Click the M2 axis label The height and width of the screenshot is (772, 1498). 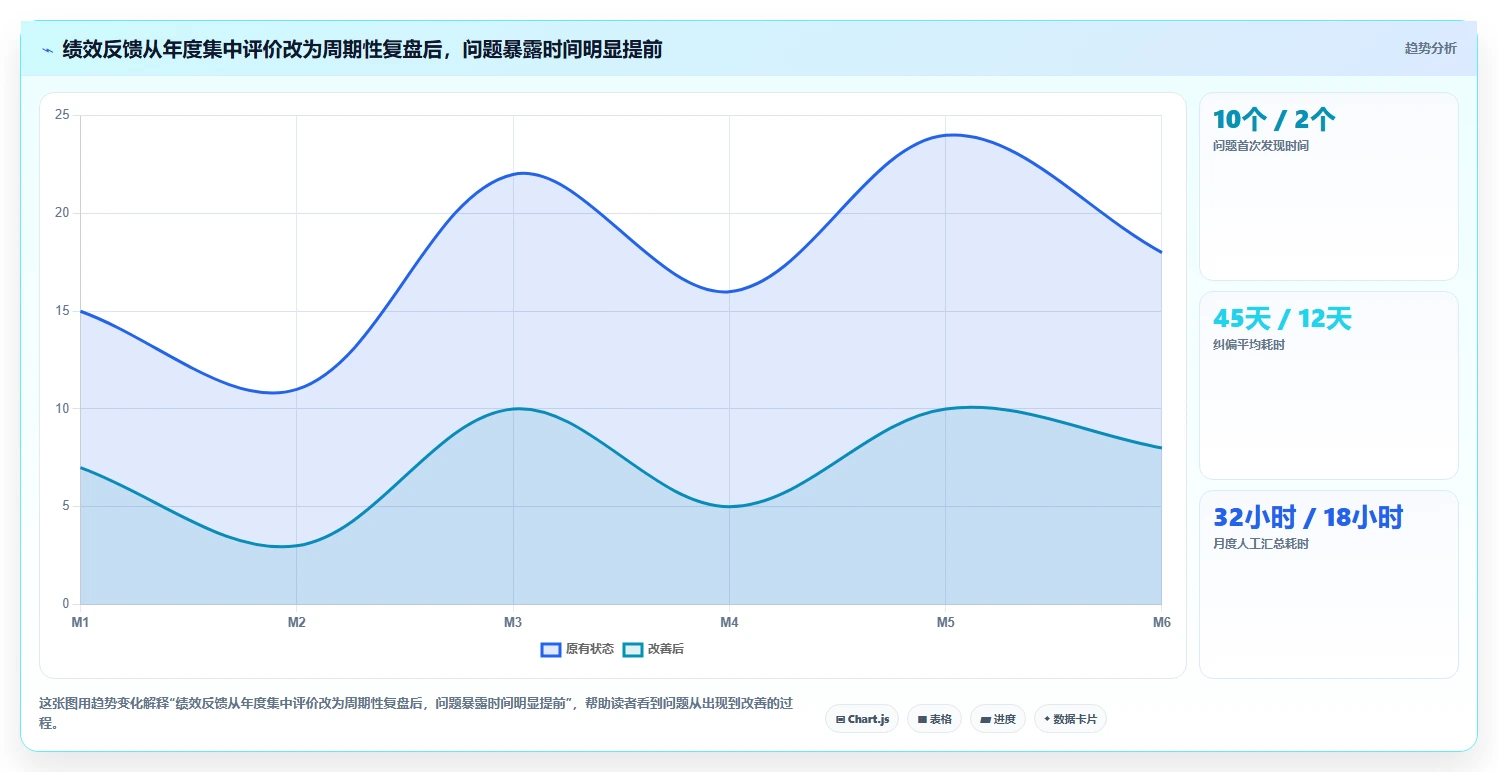tap(297, 623)
